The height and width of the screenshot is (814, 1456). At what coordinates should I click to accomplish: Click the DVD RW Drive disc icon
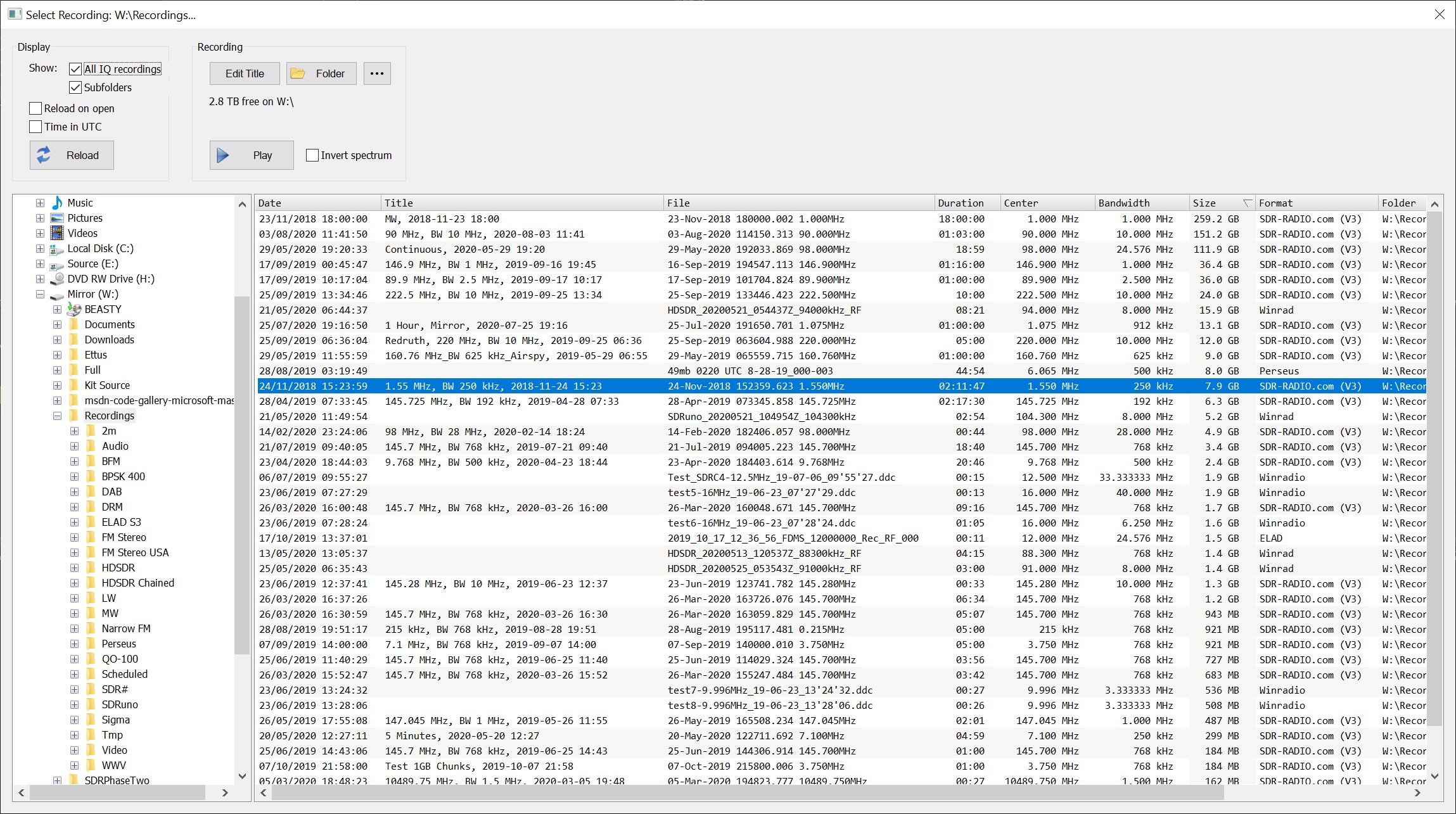coord(57,279)
